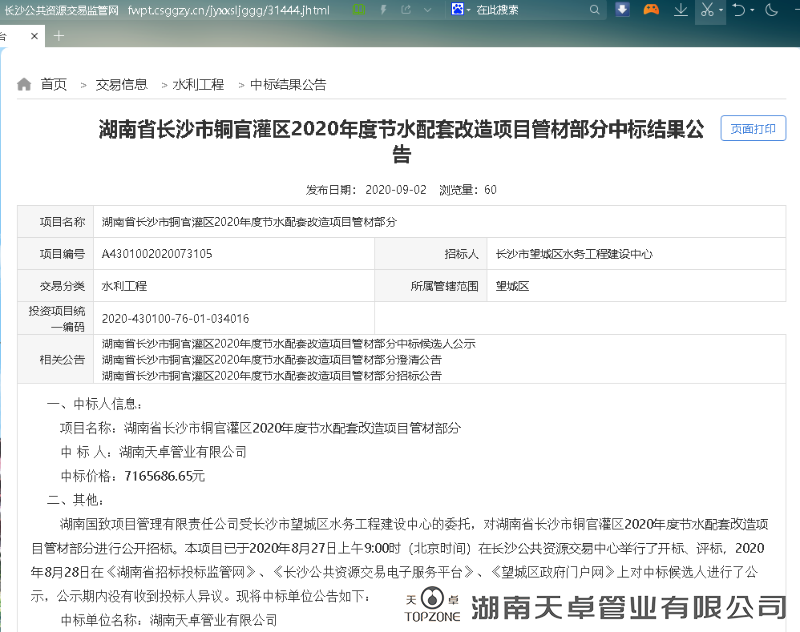Image resolution: width=800 pixels, height=632 pixels.
Task: Click the share page icon
Action: coord(407,10)
